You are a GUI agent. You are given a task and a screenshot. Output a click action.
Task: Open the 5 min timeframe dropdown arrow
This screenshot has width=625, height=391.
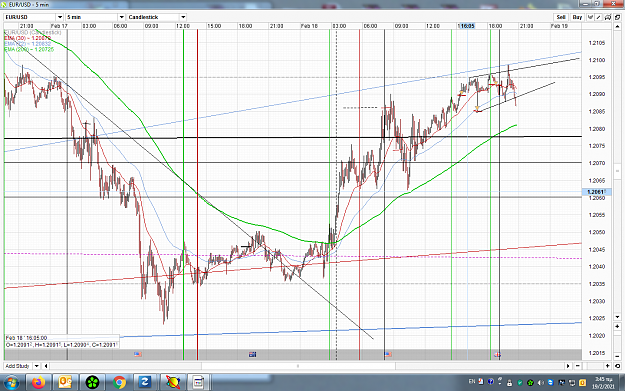click(122, 17)
